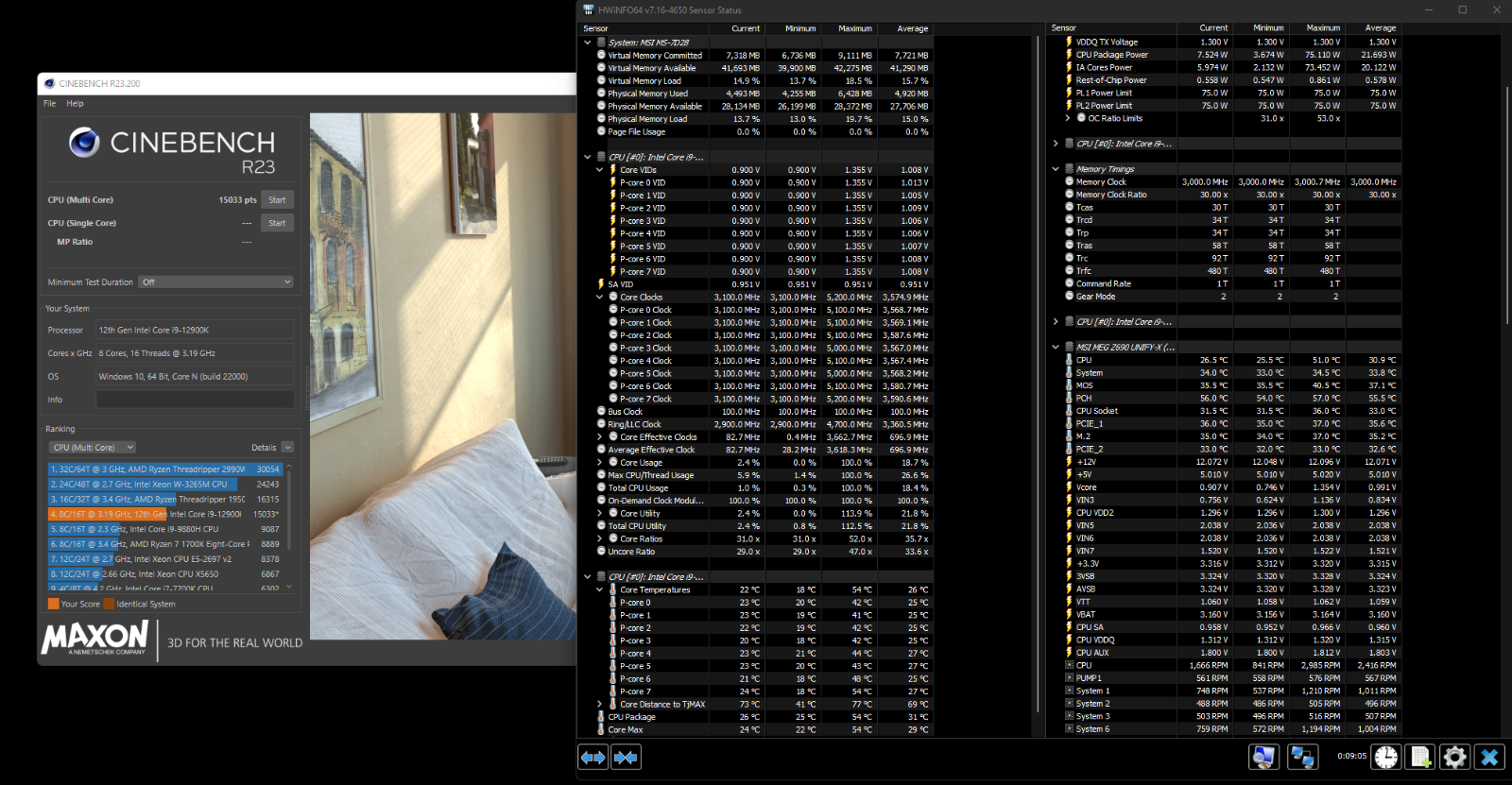Viewport: 1512px width, 785px height.
Task: Click into the Info input field
Action: (195, 401)
